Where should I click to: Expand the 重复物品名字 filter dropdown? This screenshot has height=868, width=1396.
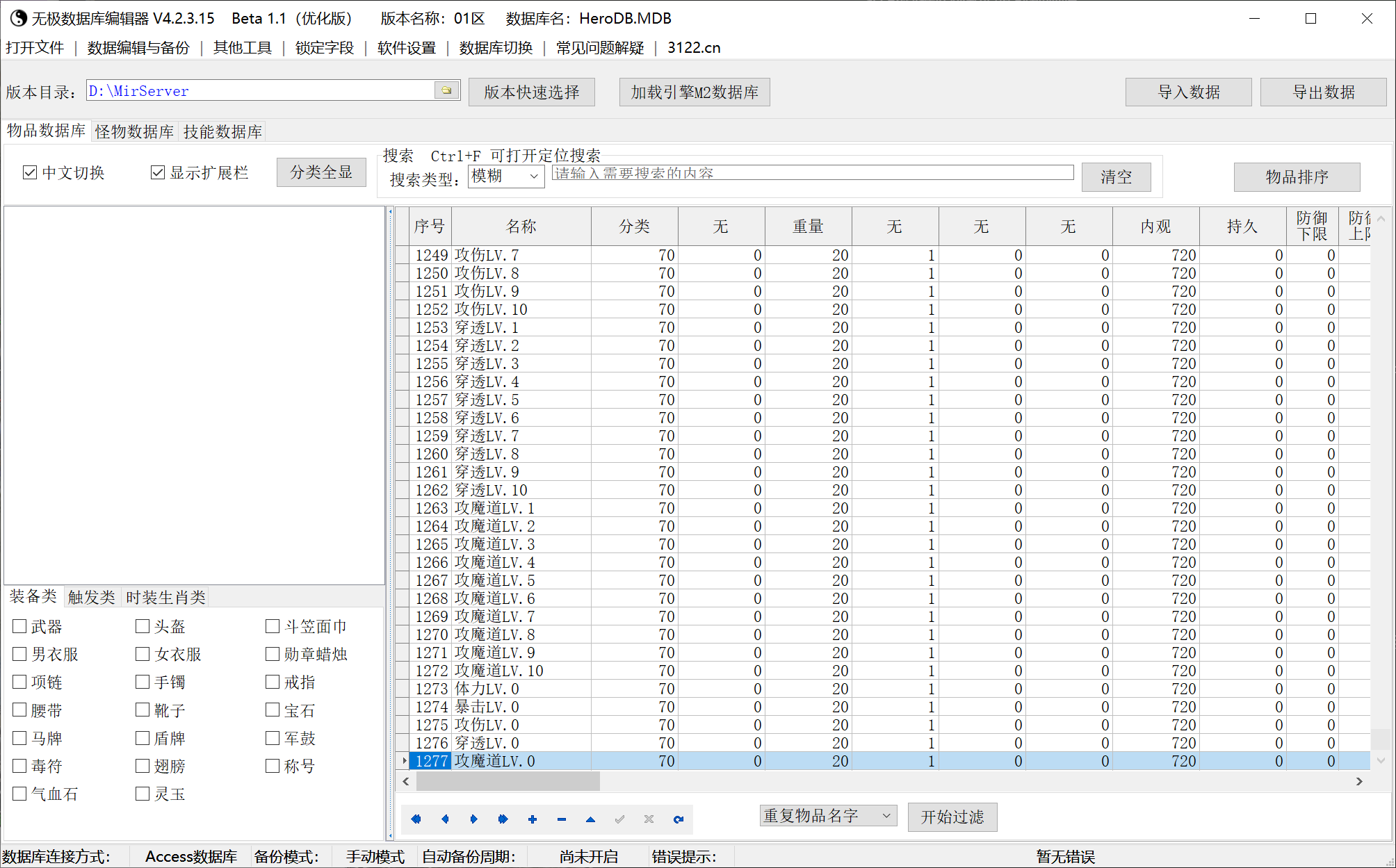tap(828, 816)
